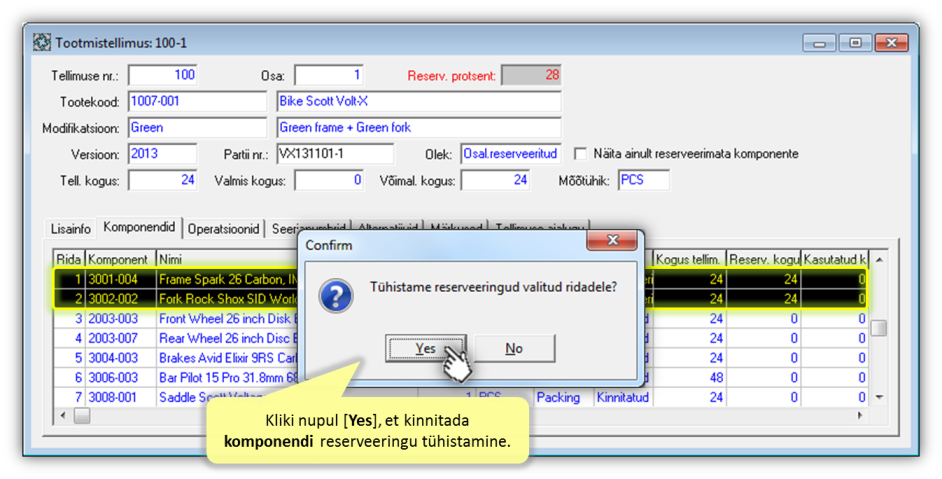
Task: Click the Komponent column header
Action: click(x=121, y=260)
